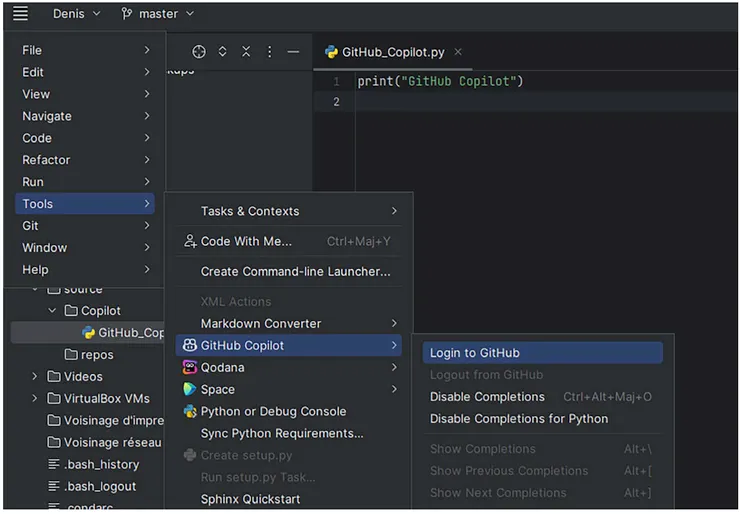Select Login to GitHub menu entry

coord(475,353)
